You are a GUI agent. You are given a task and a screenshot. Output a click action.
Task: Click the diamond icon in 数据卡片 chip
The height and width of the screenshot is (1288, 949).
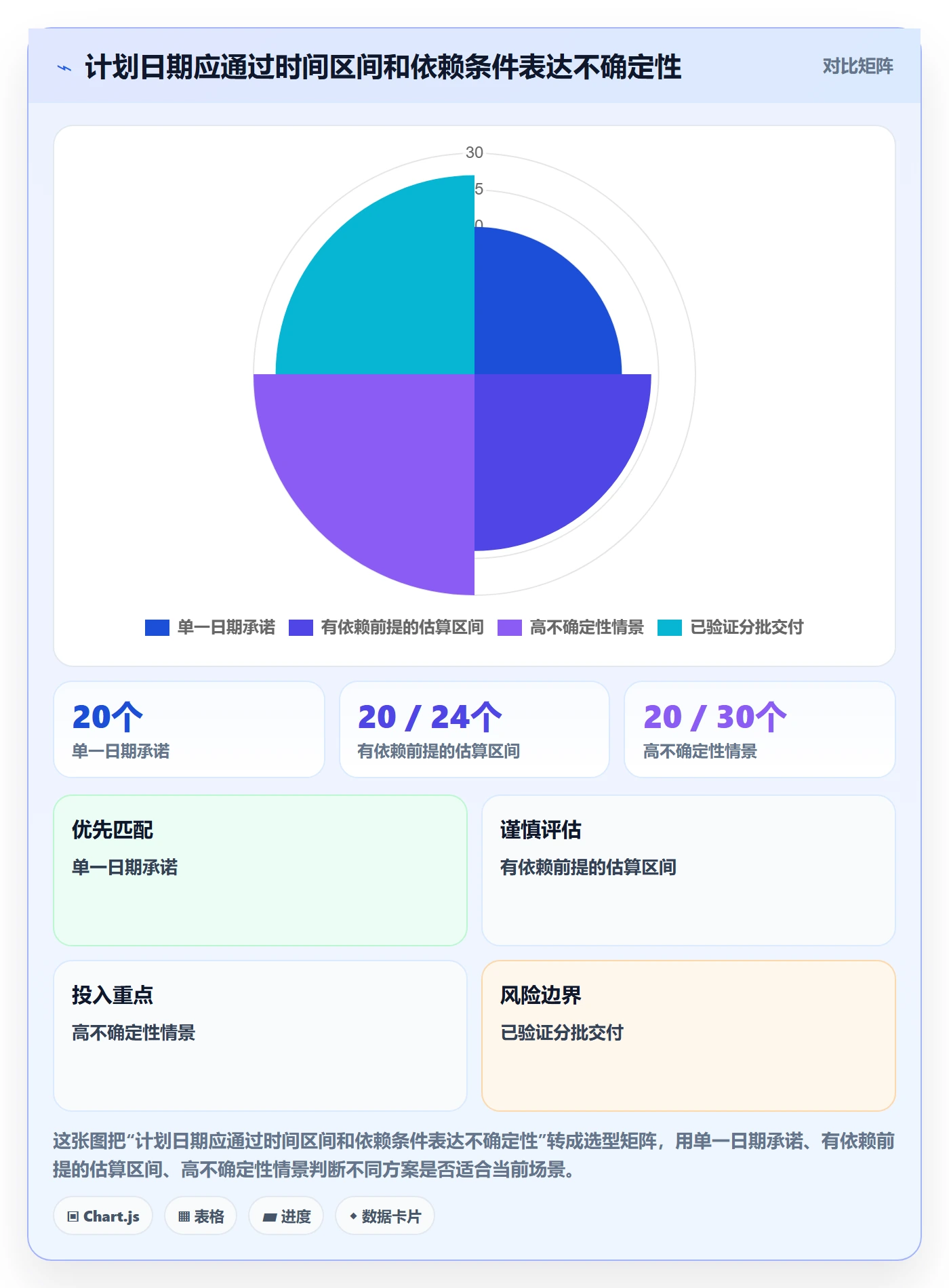click(x=353, y=1216)
